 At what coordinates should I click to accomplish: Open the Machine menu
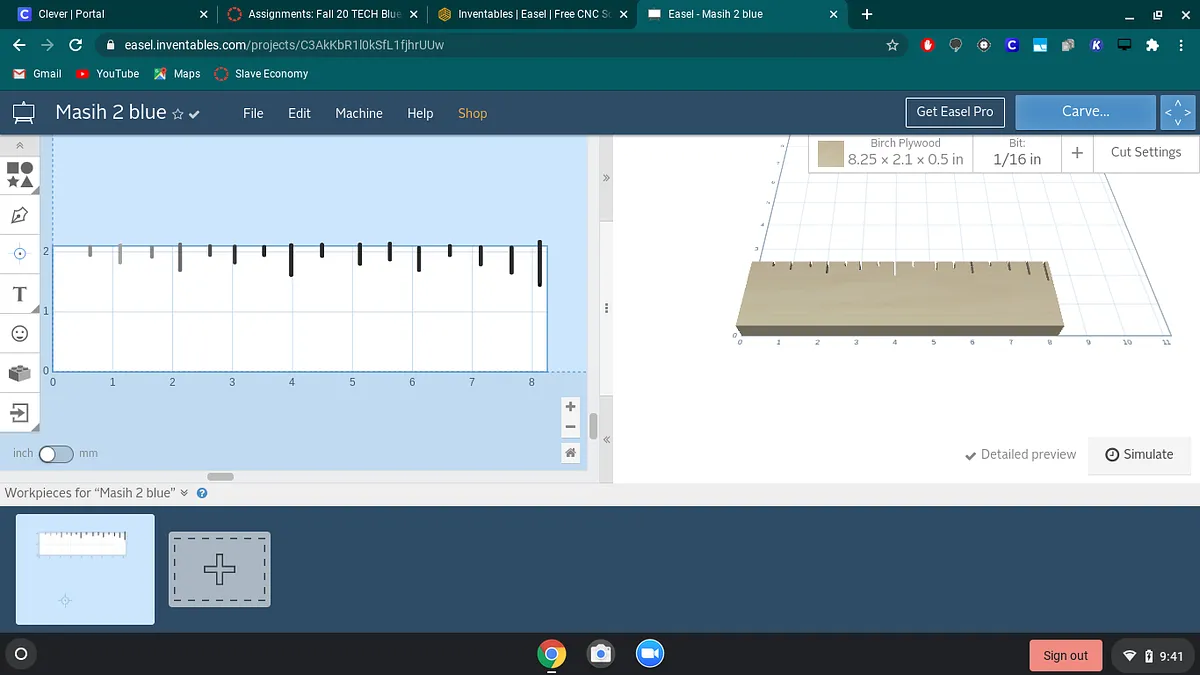tap(358, 113)
